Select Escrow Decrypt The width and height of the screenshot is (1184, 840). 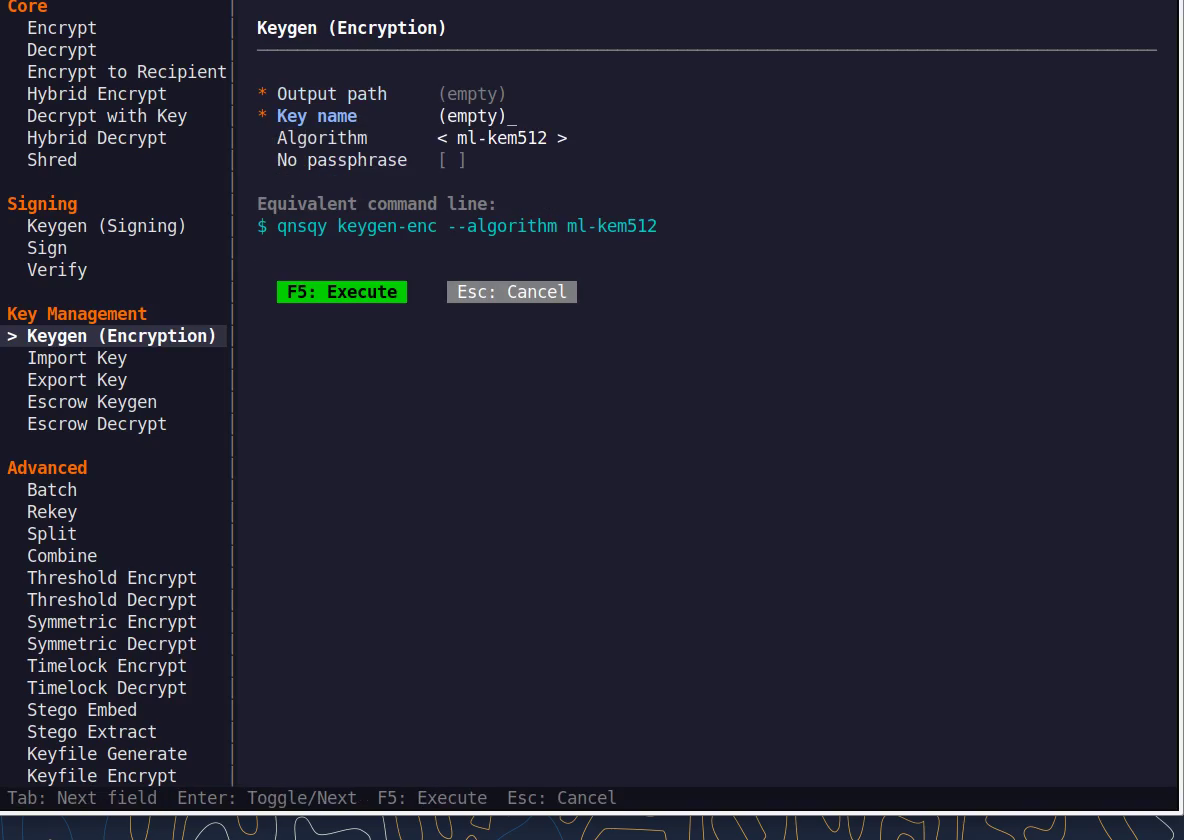pos(97,423)
